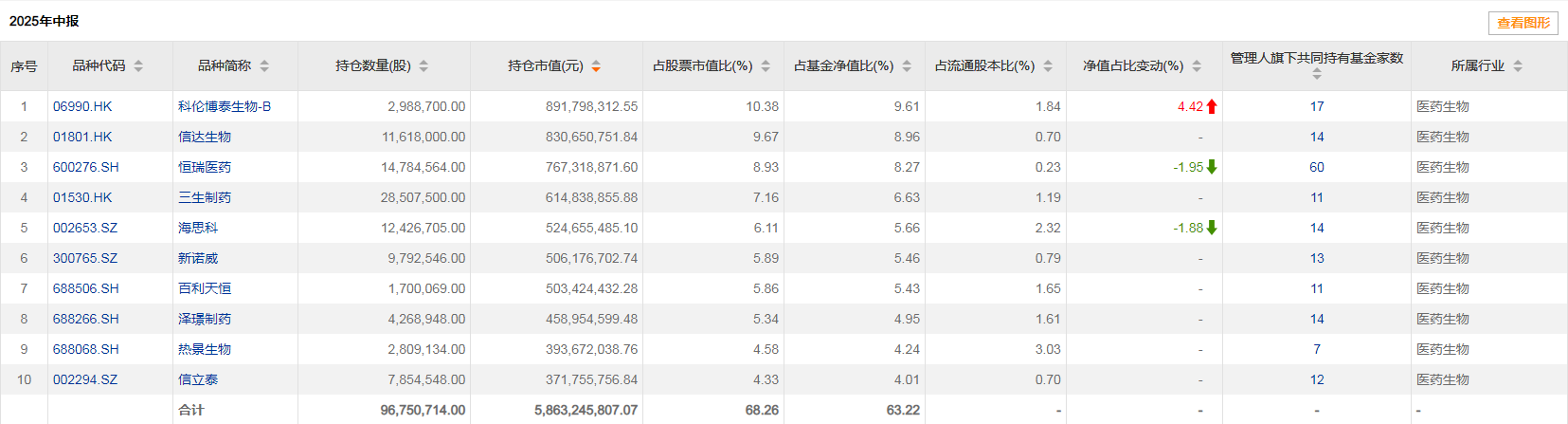Open stock code 002653.SZ
The width and height of the screenshot is (1568, 424).
point(85,228)
